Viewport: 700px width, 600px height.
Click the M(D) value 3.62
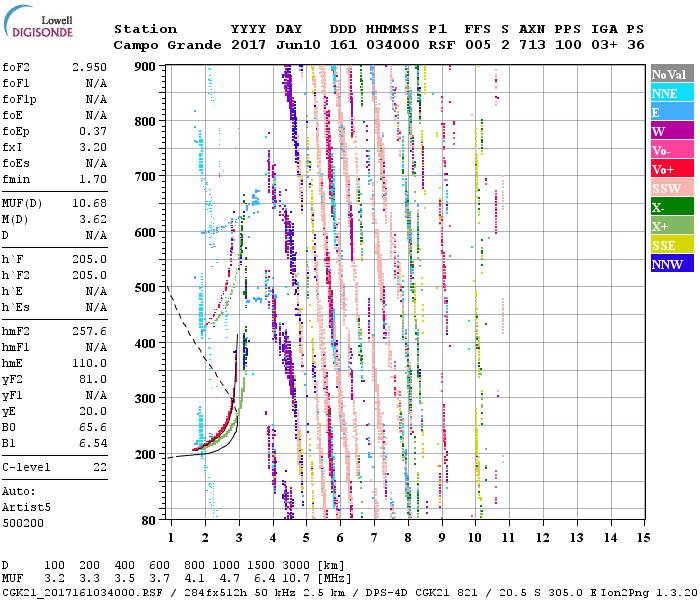coord(93,219)
